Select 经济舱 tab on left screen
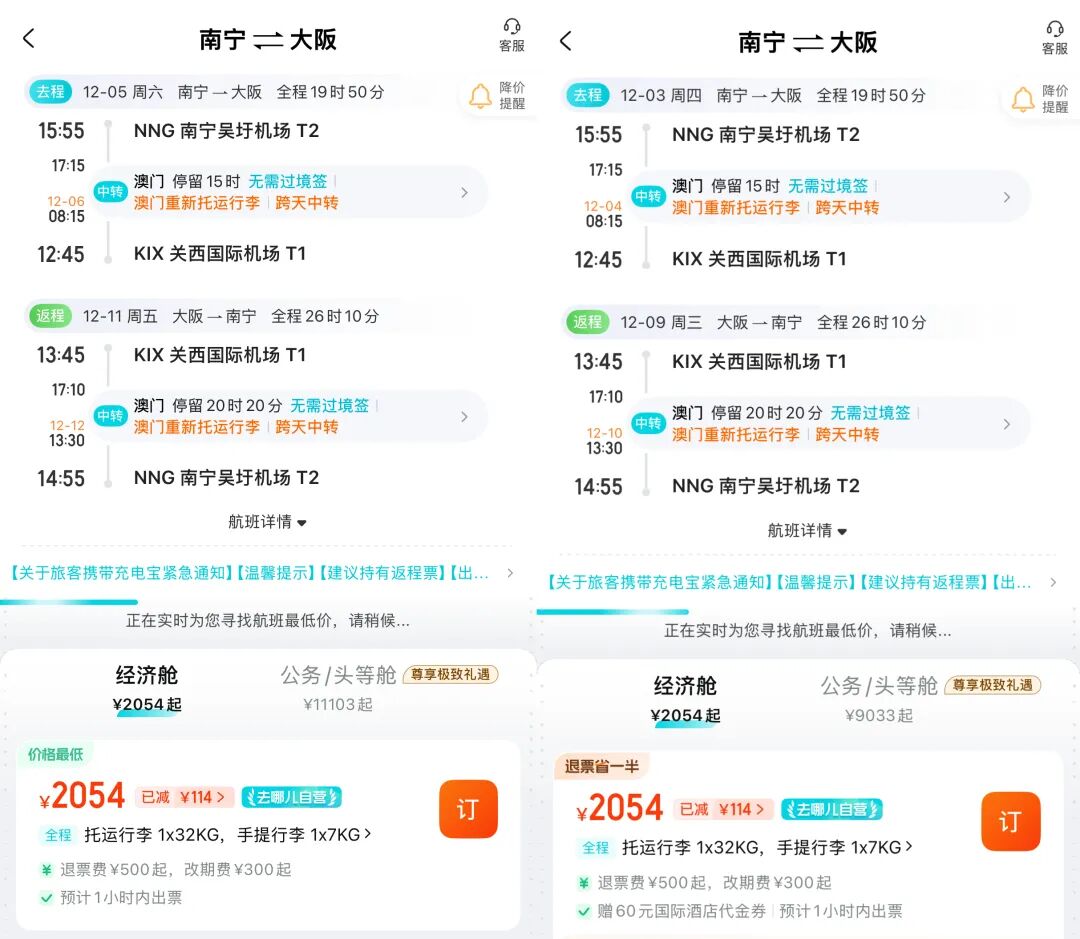The image size is (1080, 939). pyautogui.click(x=147, y=688)
